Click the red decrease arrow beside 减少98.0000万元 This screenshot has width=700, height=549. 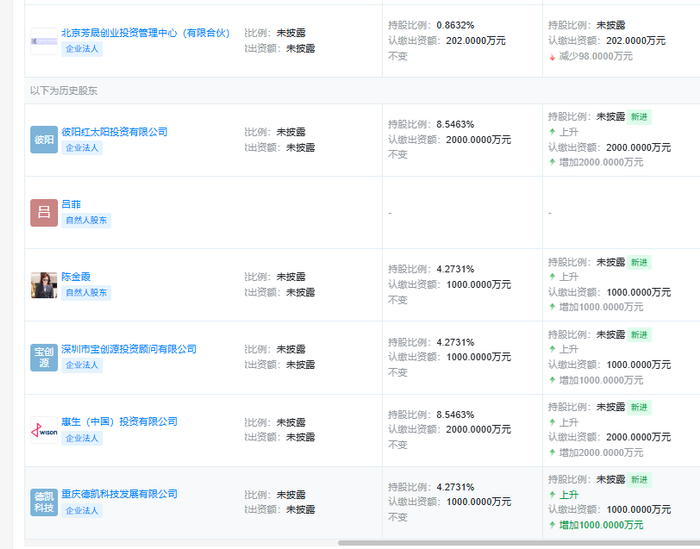(x=552, y=57)
